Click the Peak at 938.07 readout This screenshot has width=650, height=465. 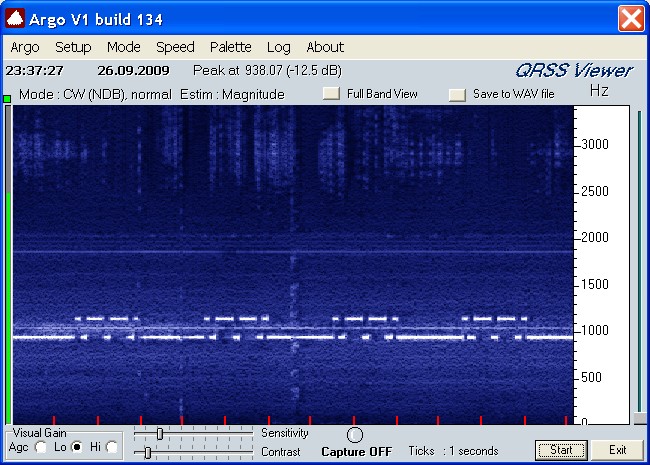point(267,70)
